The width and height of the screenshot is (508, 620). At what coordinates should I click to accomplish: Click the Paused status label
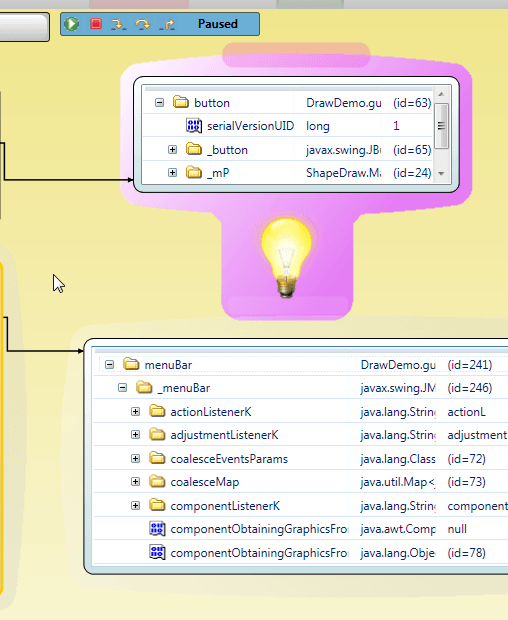[218, 24]
